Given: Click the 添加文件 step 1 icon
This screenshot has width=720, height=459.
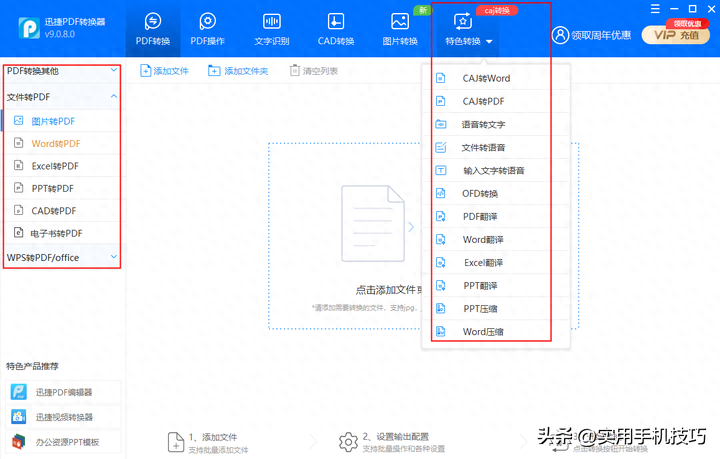Looking at the screenshot, I should point(176,442).
